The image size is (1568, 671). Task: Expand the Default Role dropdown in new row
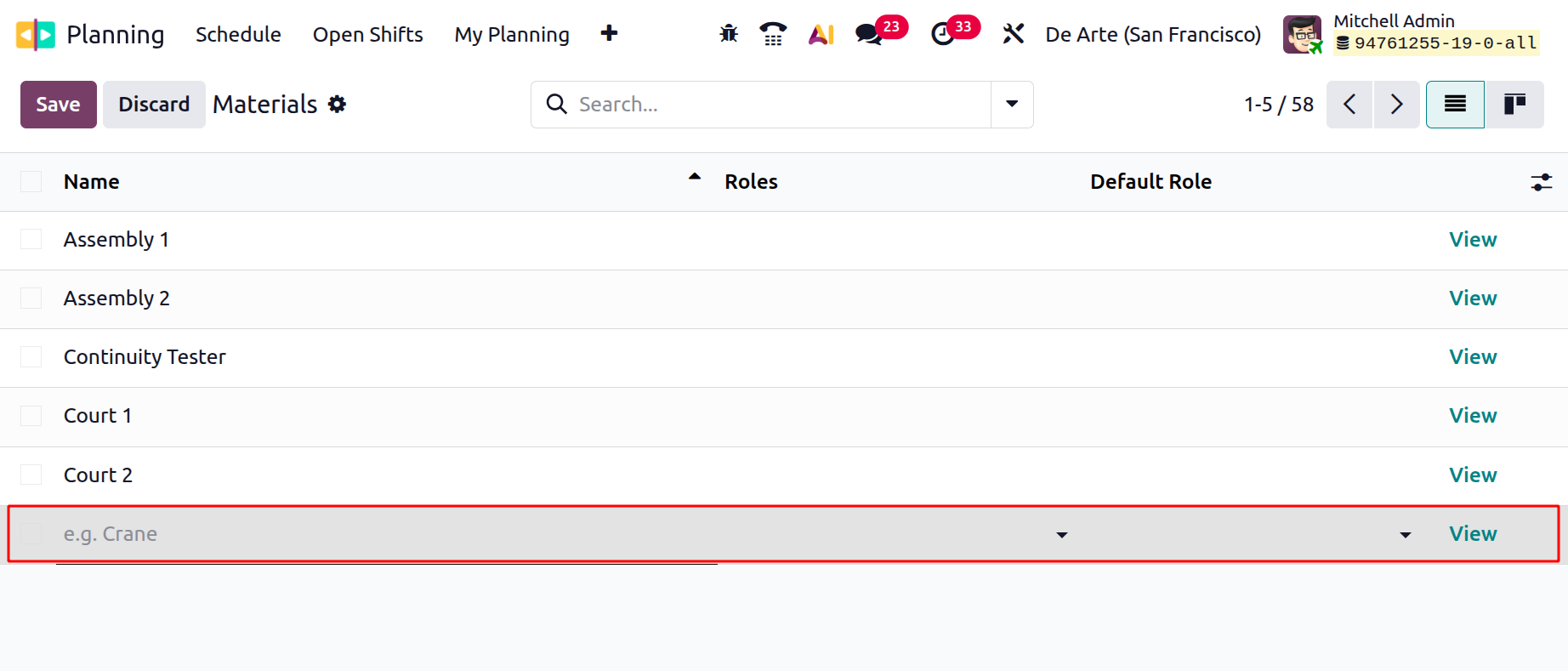(1406, 534)
